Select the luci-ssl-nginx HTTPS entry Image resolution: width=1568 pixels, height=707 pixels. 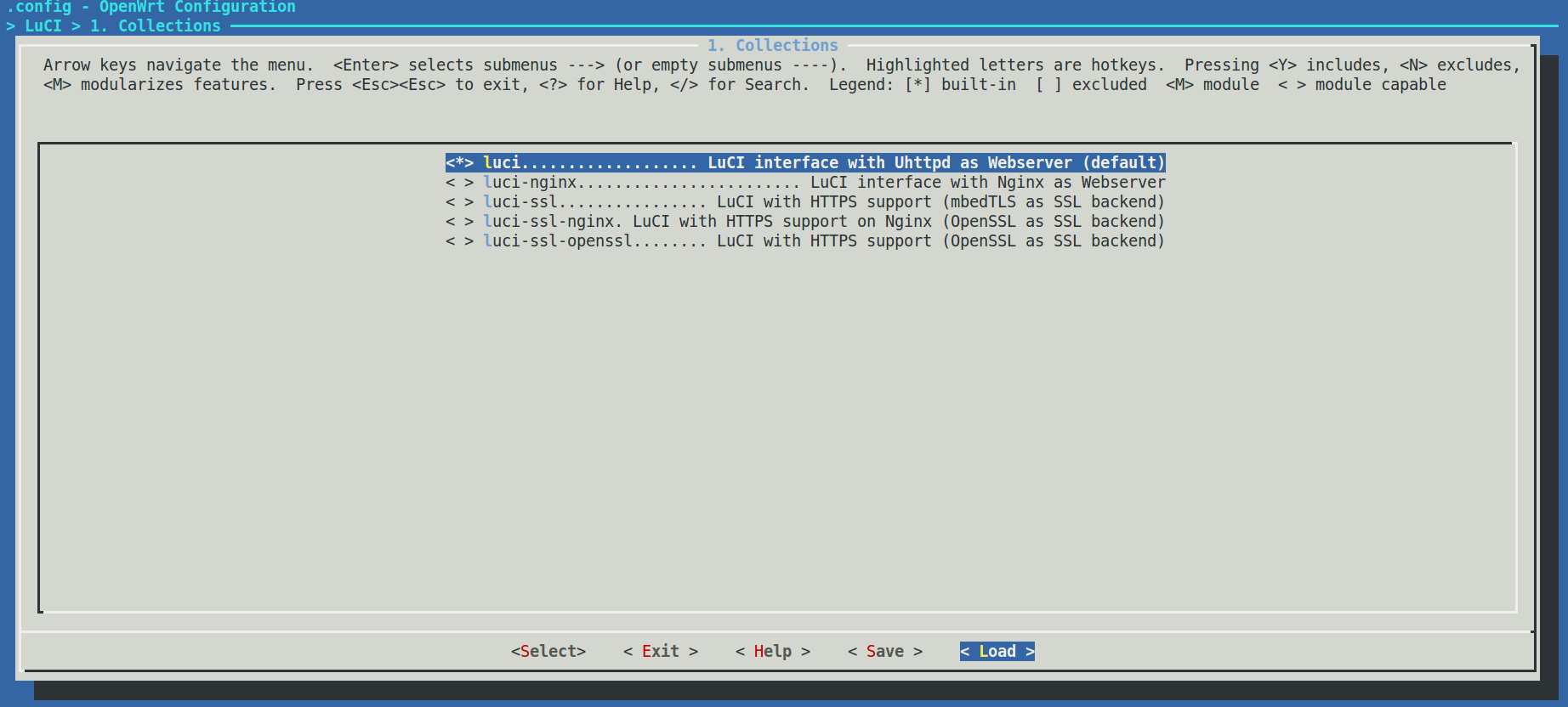pos(805,221)
